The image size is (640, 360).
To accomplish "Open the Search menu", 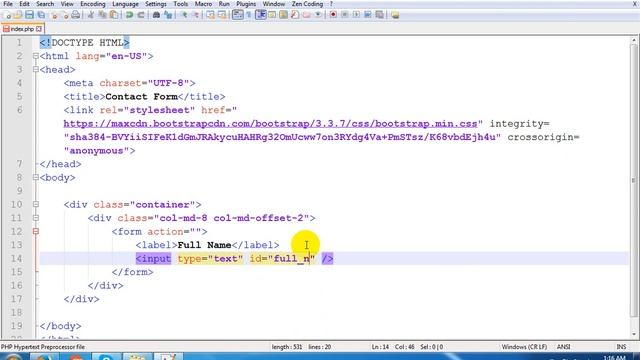I will 45,4.
